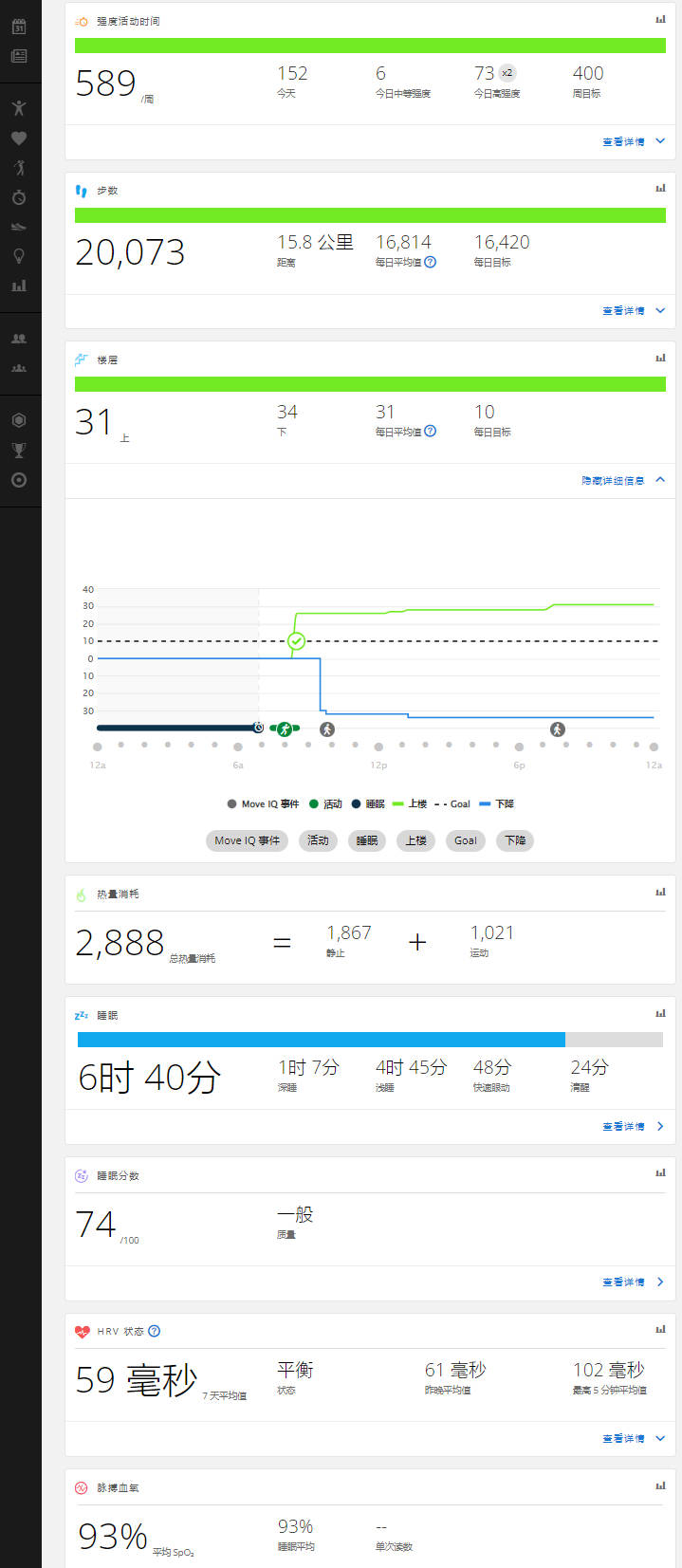The width and height of the screenshot is (682, 1568).
Task: Open the stopwatch Training icon in the sidebar
Action: point(19,197)
